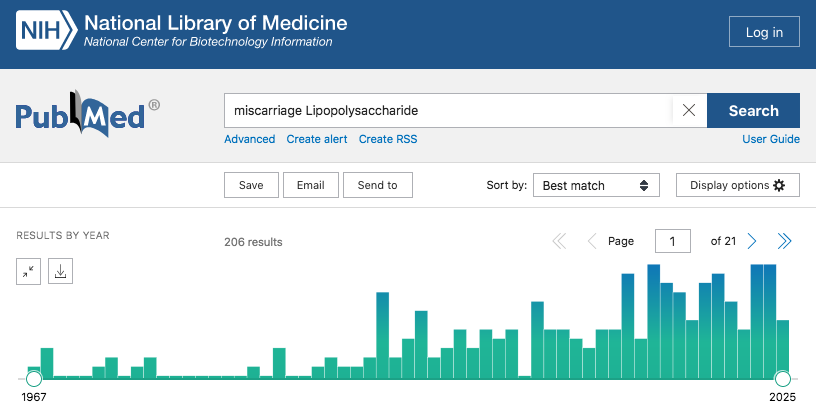816x417 pixels.
Task: Select the 1967 start year slider handle
Action: [34, 378]
